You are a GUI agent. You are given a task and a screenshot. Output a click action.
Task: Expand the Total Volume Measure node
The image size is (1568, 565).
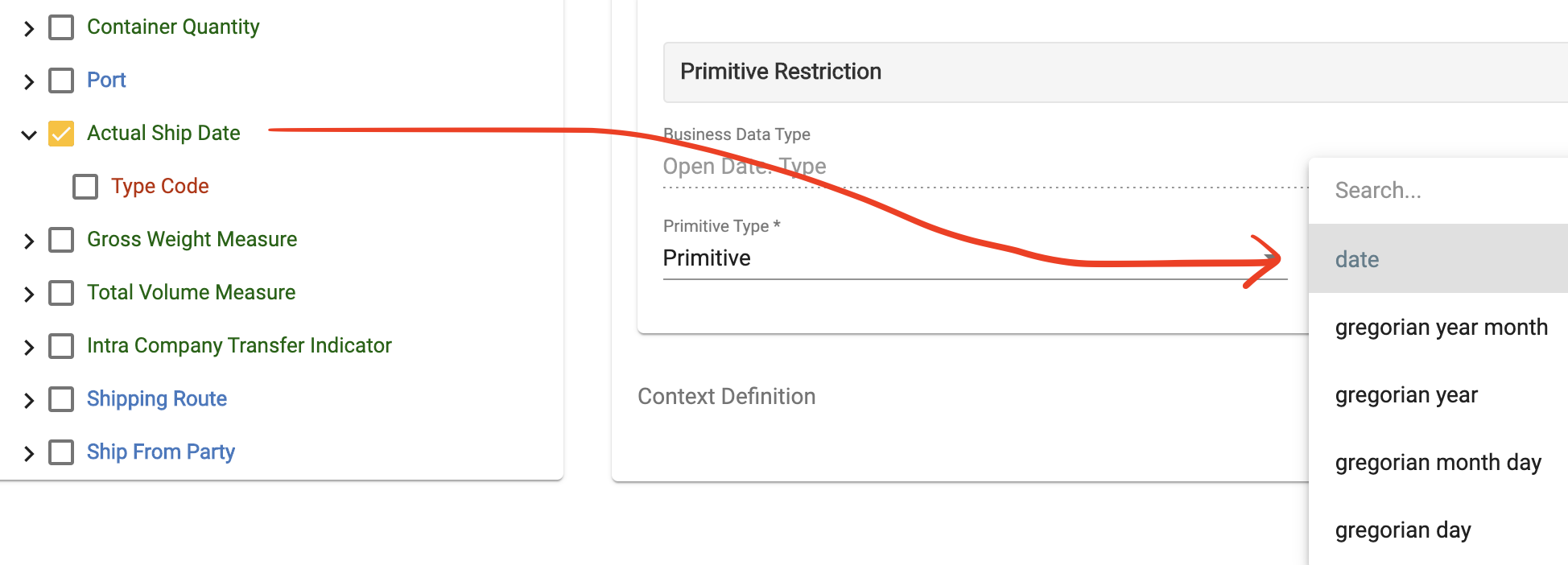[29, 293]
